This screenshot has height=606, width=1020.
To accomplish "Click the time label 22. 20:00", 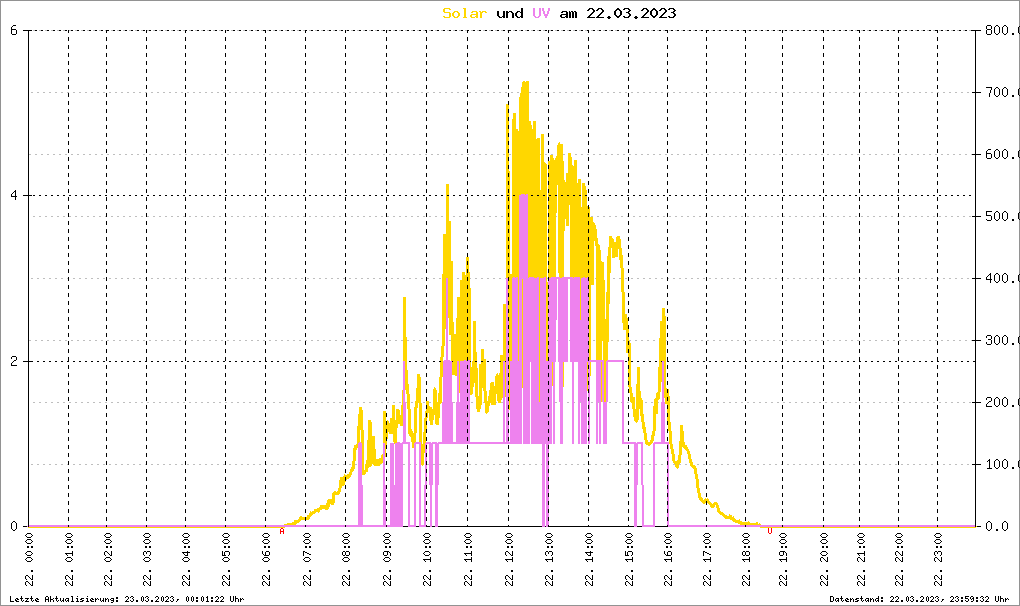I will coord(824,559).
